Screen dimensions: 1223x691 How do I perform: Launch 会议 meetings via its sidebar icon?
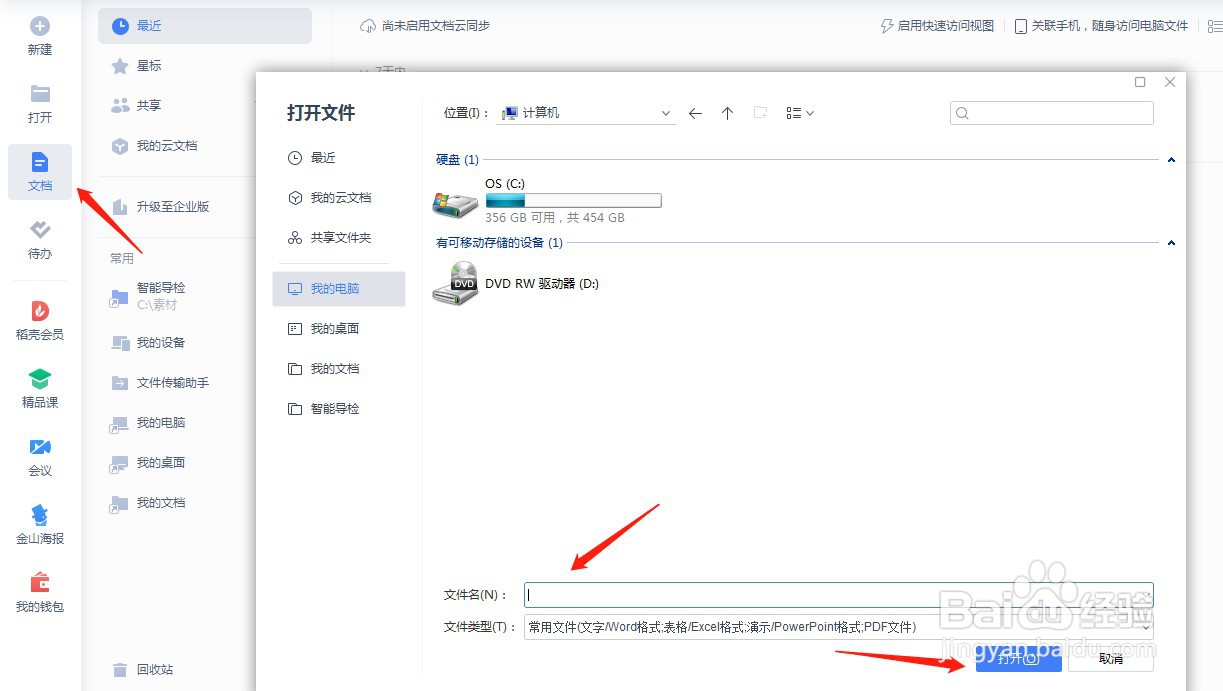tap(39, 457)
